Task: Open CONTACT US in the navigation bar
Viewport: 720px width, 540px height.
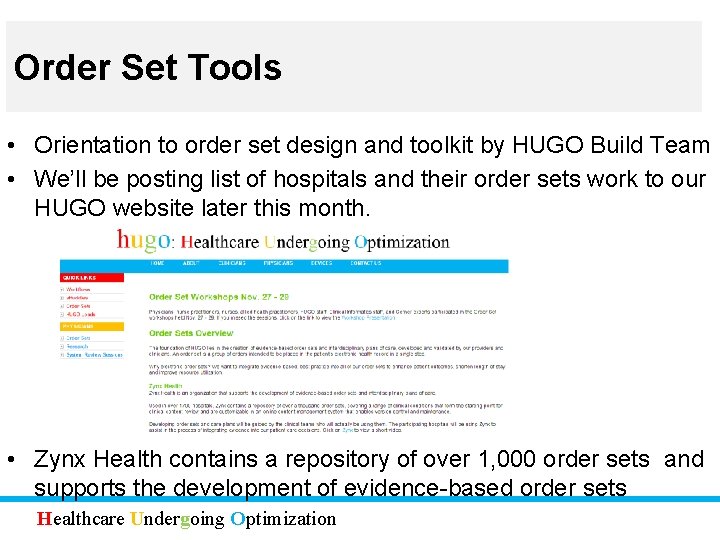Action: click(x=366, y=263)
